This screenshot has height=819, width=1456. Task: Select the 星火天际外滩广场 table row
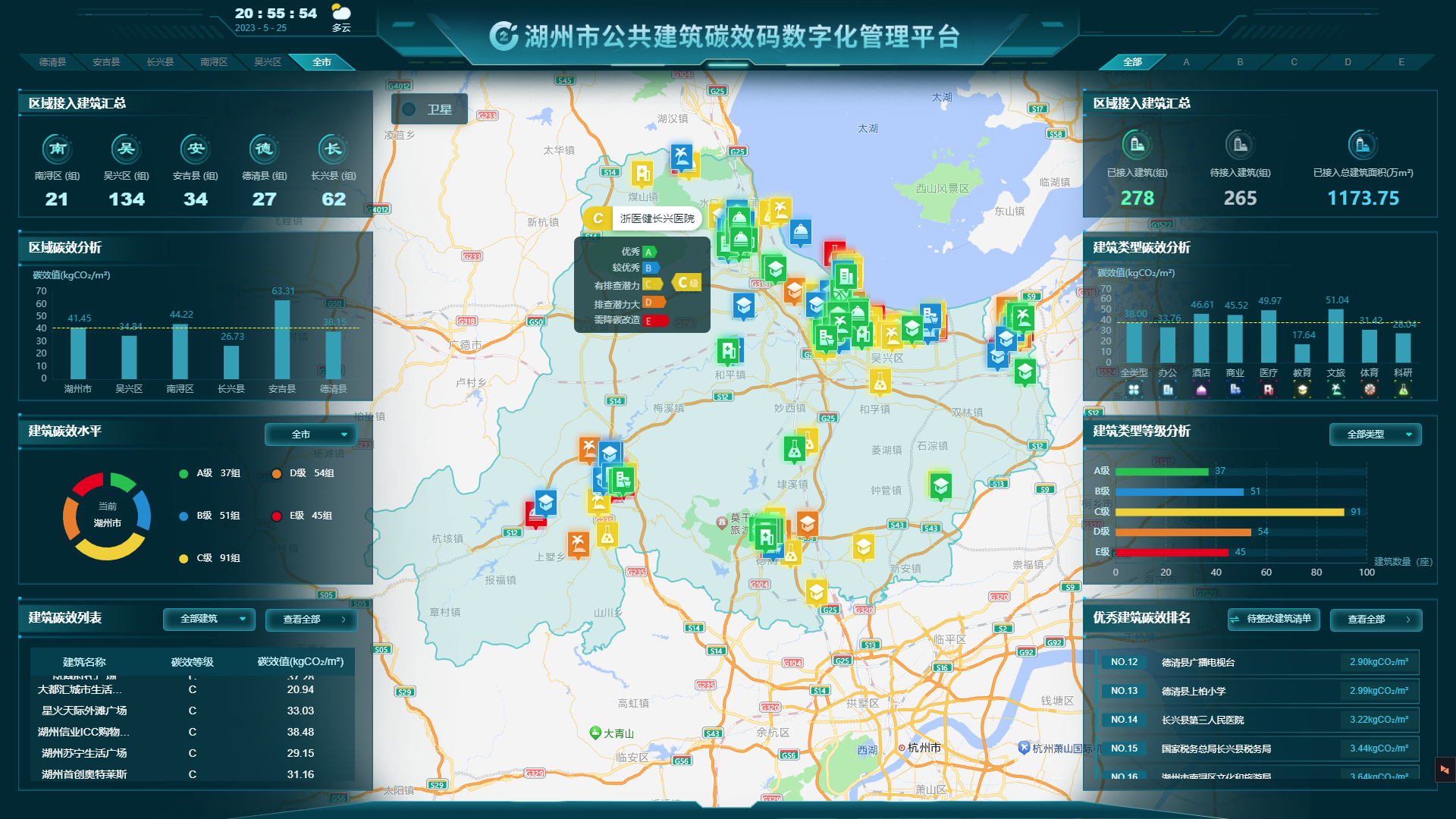(x=193, y=711)
